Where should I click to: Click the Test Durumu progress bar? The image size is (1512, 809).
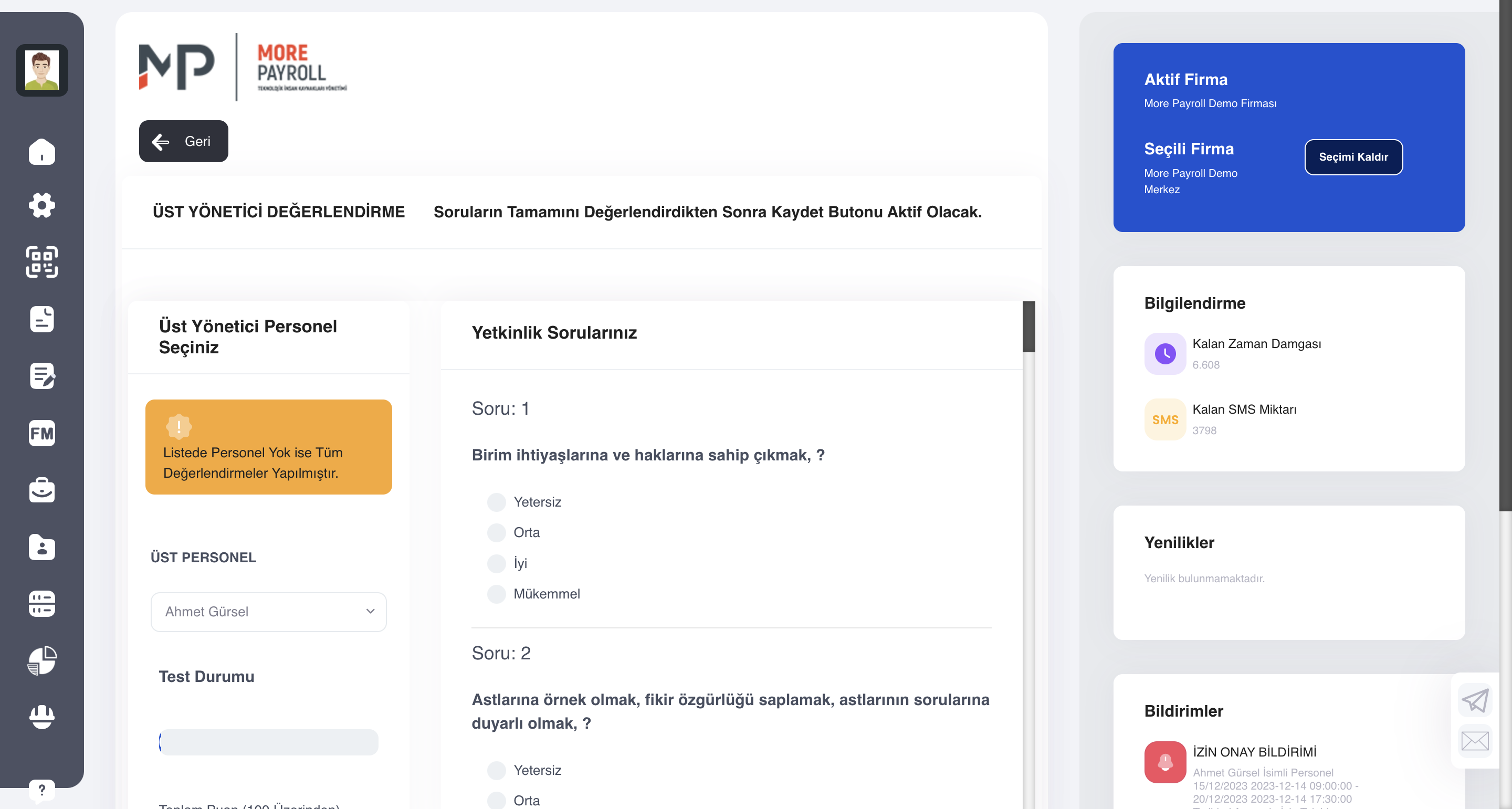pos(268,742)
